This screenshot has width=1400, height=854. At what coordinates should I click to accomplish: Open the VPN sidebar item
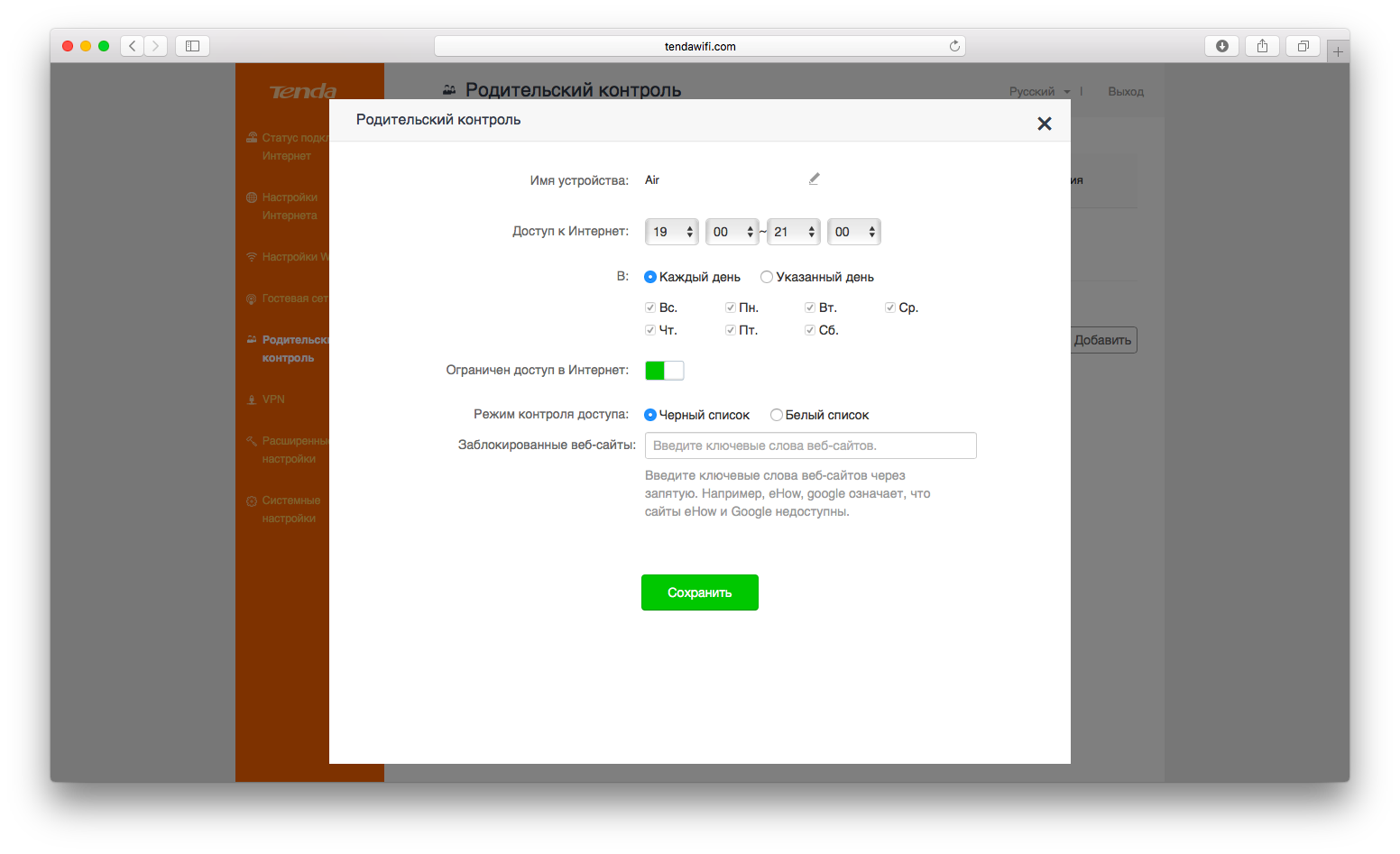pyautogui.click(x=273, y=399)
